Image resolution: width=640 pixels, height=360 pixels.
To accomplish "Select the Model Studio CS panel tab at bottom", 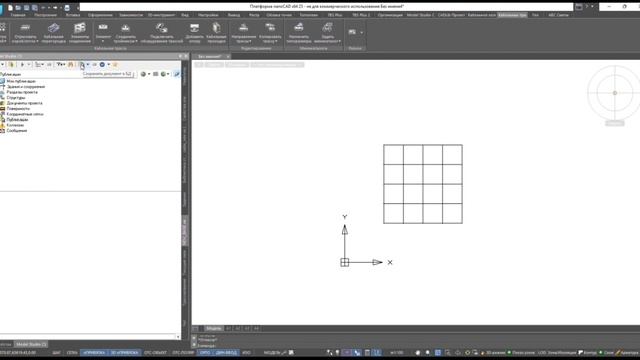I will pyautogui.click(x=31, y=344).
